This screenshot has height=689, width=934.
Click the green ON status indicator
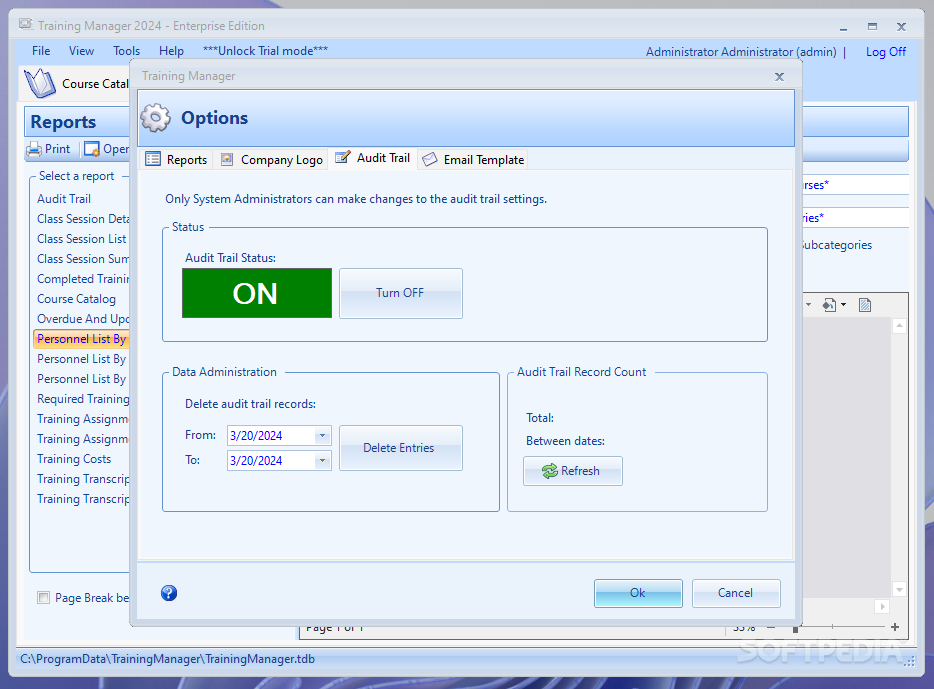(x=257, y=293)
